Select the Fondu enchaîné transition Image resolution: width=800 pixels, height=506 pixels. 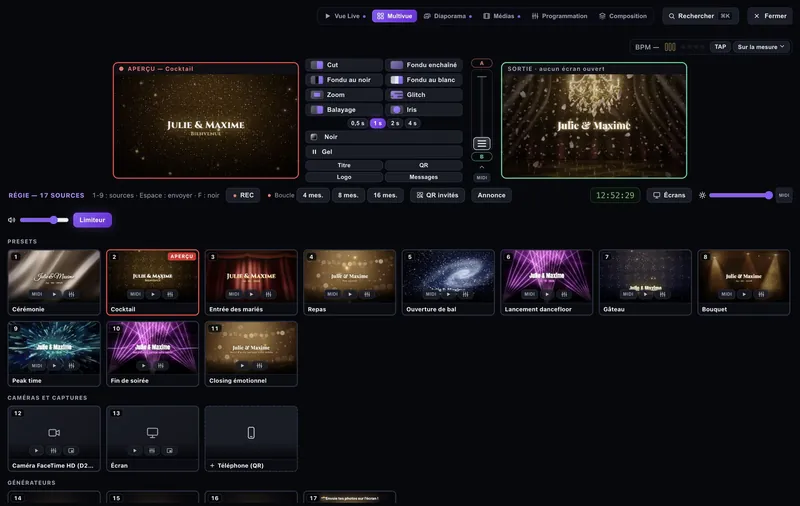click(423, 65)
